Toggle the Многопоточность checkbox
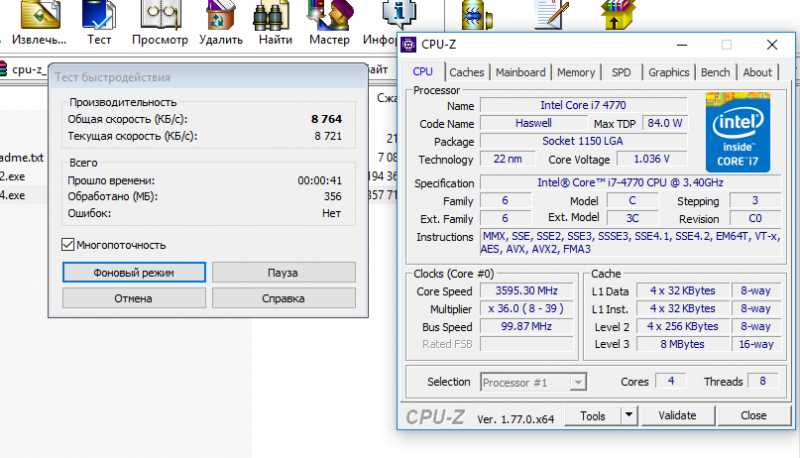 [68, 244]
